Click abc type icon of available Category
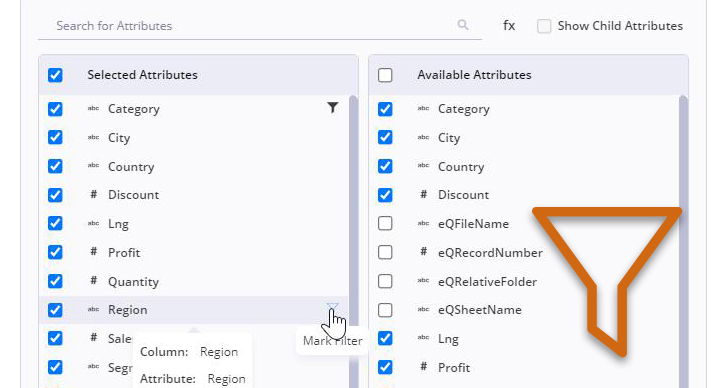Image resolution: width=715 pixels, height=388 pixels. pos(424,109)
